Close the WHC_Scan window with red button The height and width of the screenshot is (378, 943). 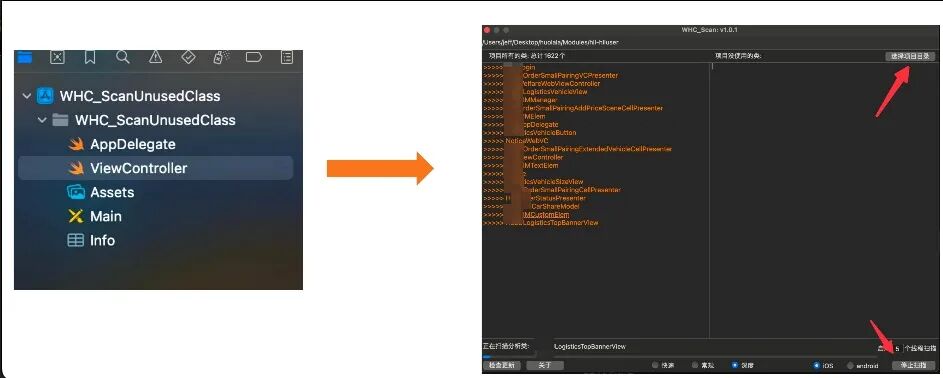coord(487,30)
